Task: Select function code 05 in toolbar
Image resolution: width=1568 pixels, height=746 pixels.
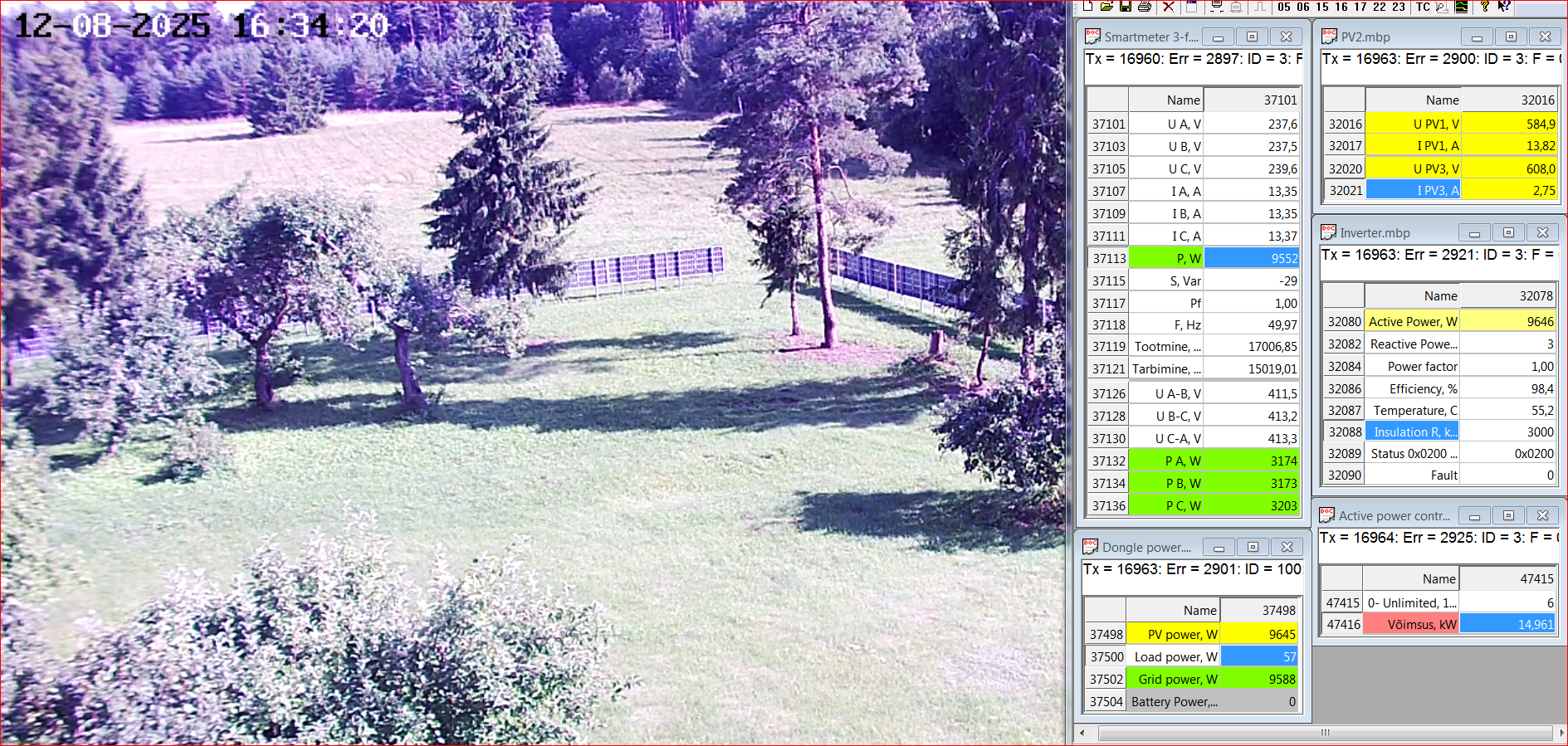Action: click(x=1284, y=7)
